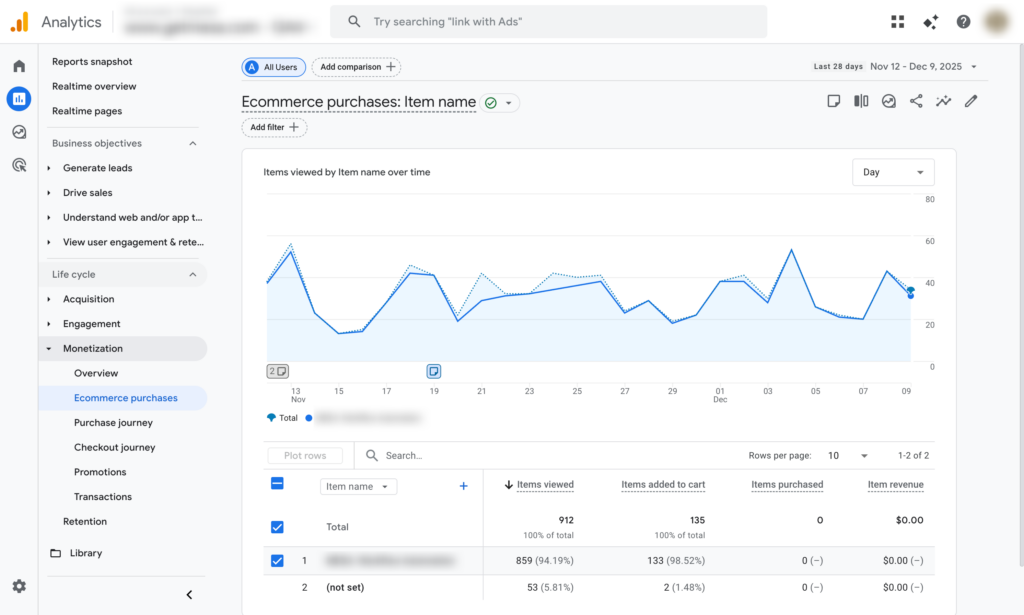Open Monetization Overview report

96,373
